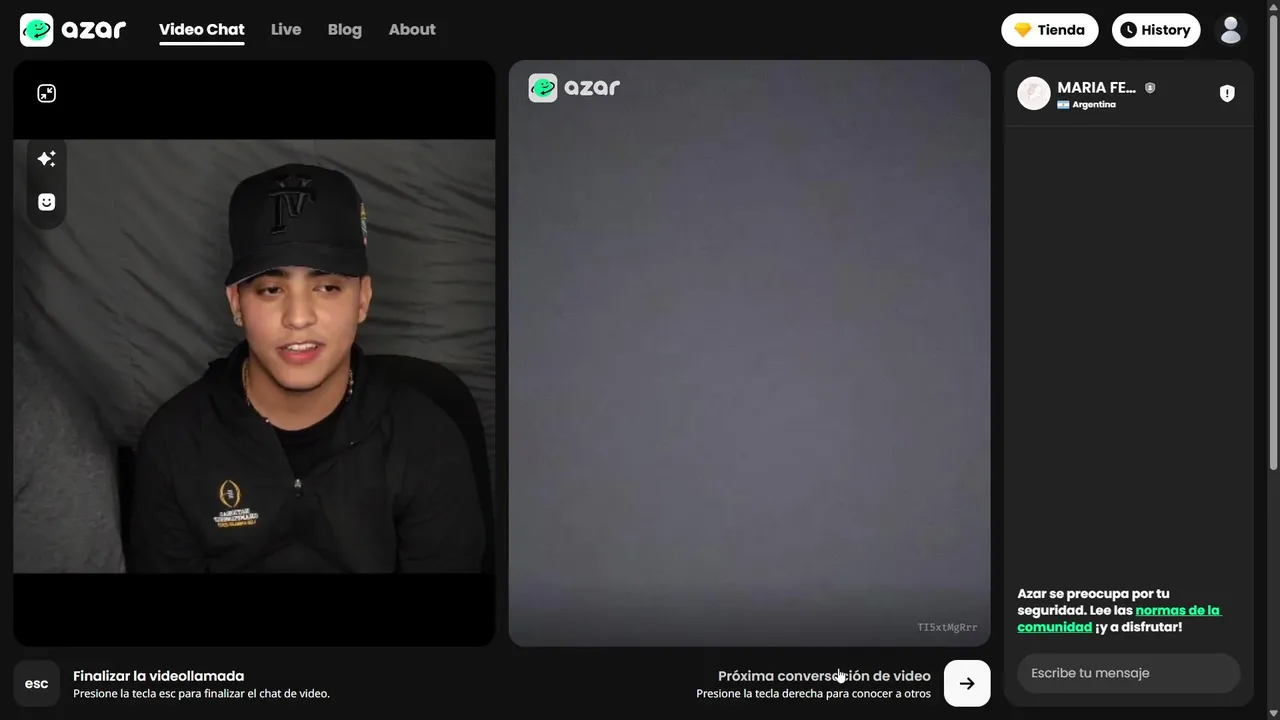Click the next conversation arrow button
Image resolution: width=1280 pixels, height=720 pixels.
click(967, 683)
